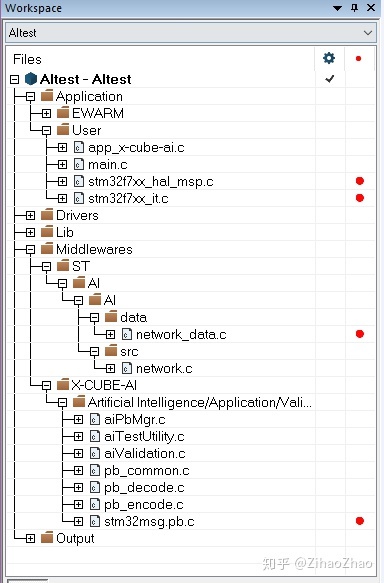
Task: Expand the Output folder
Action: pos(30,538)
